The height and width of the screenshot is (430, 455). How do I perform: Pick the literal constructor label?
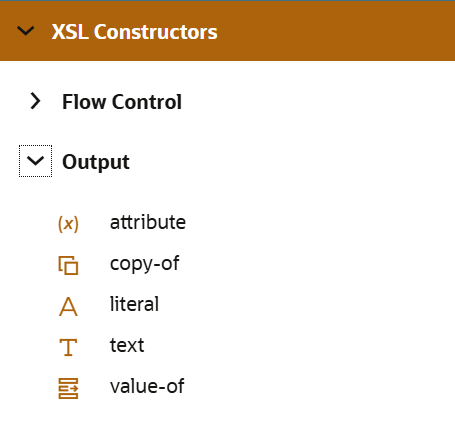pyautogui.click(x=134, y=304)
